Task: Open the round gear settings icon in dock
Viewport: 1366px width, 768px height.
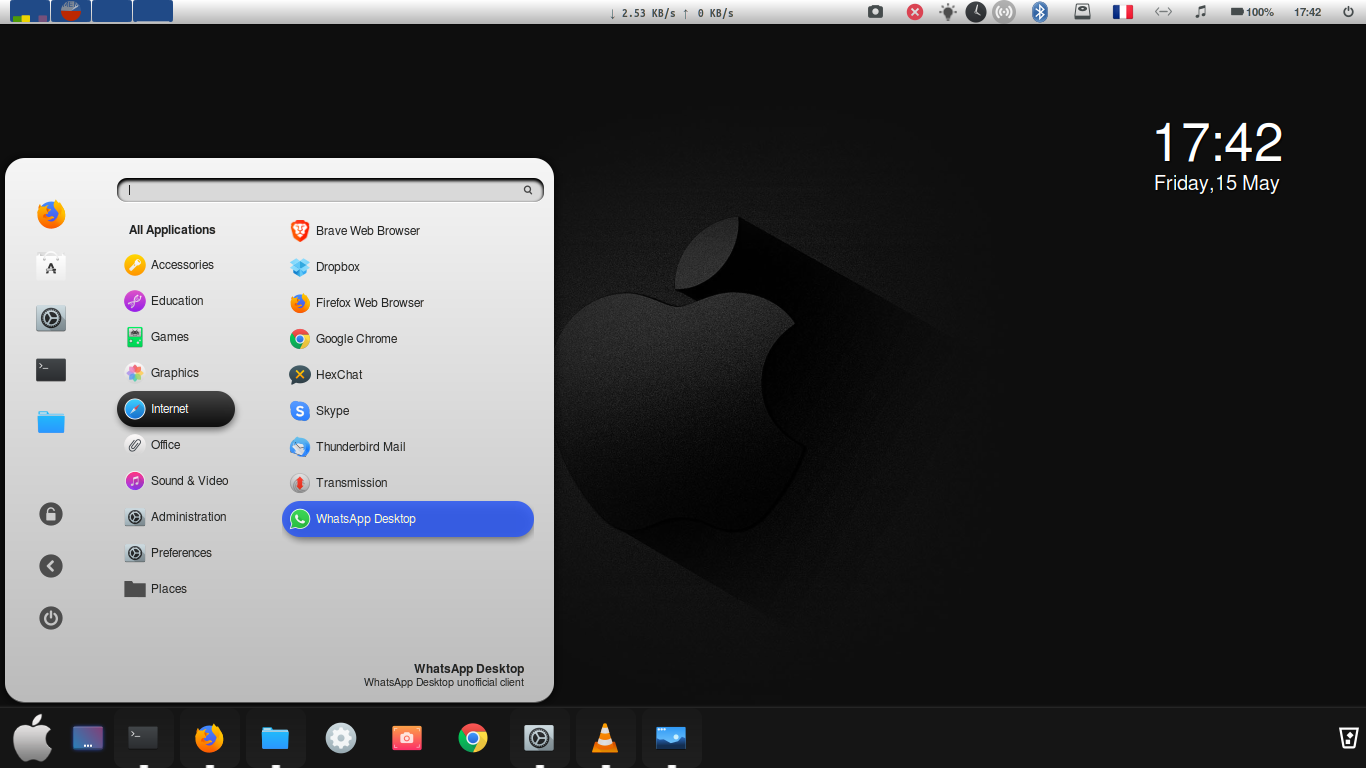Action: click(x=341, y=738)
